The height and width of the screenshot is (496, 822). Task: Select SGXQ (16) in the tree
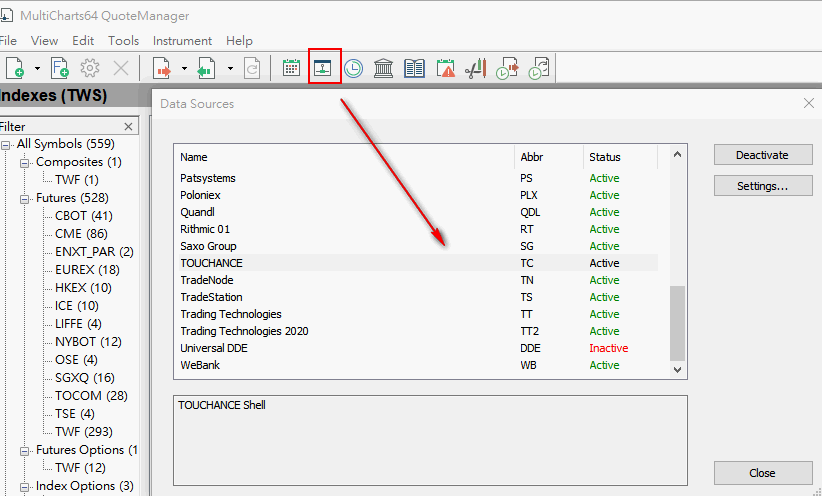pos(84,378)
